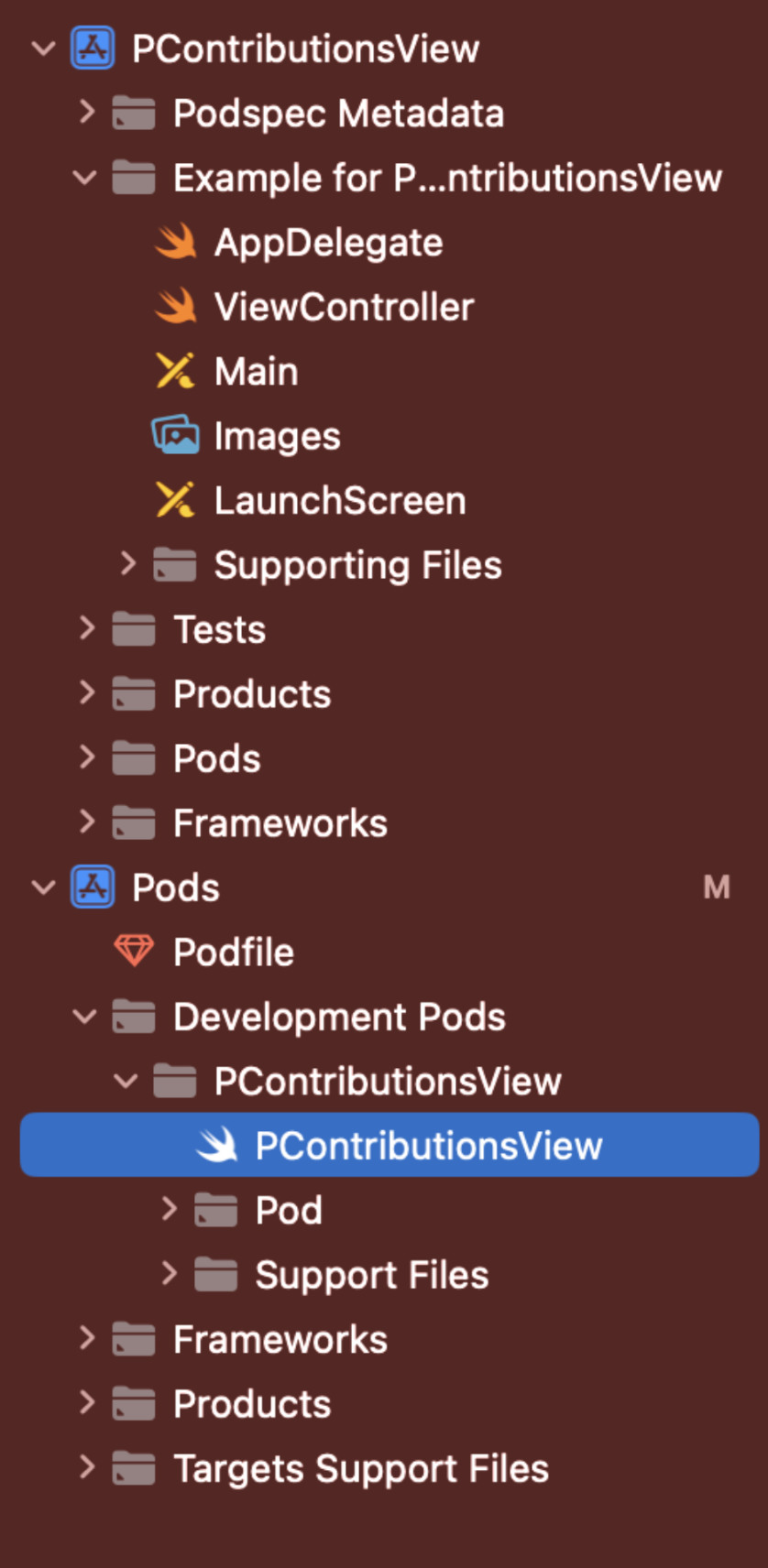
Task: Collapse the Development Pods group
Action: click(x=84, y=1017)
